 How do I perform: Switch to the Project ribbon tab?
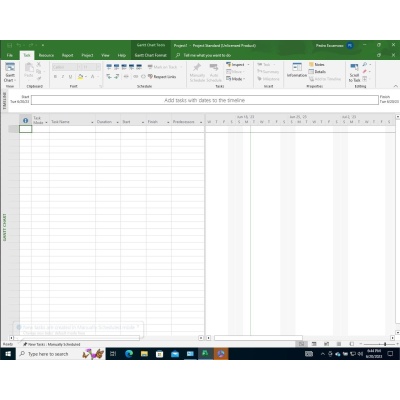[x=87, y=55]
